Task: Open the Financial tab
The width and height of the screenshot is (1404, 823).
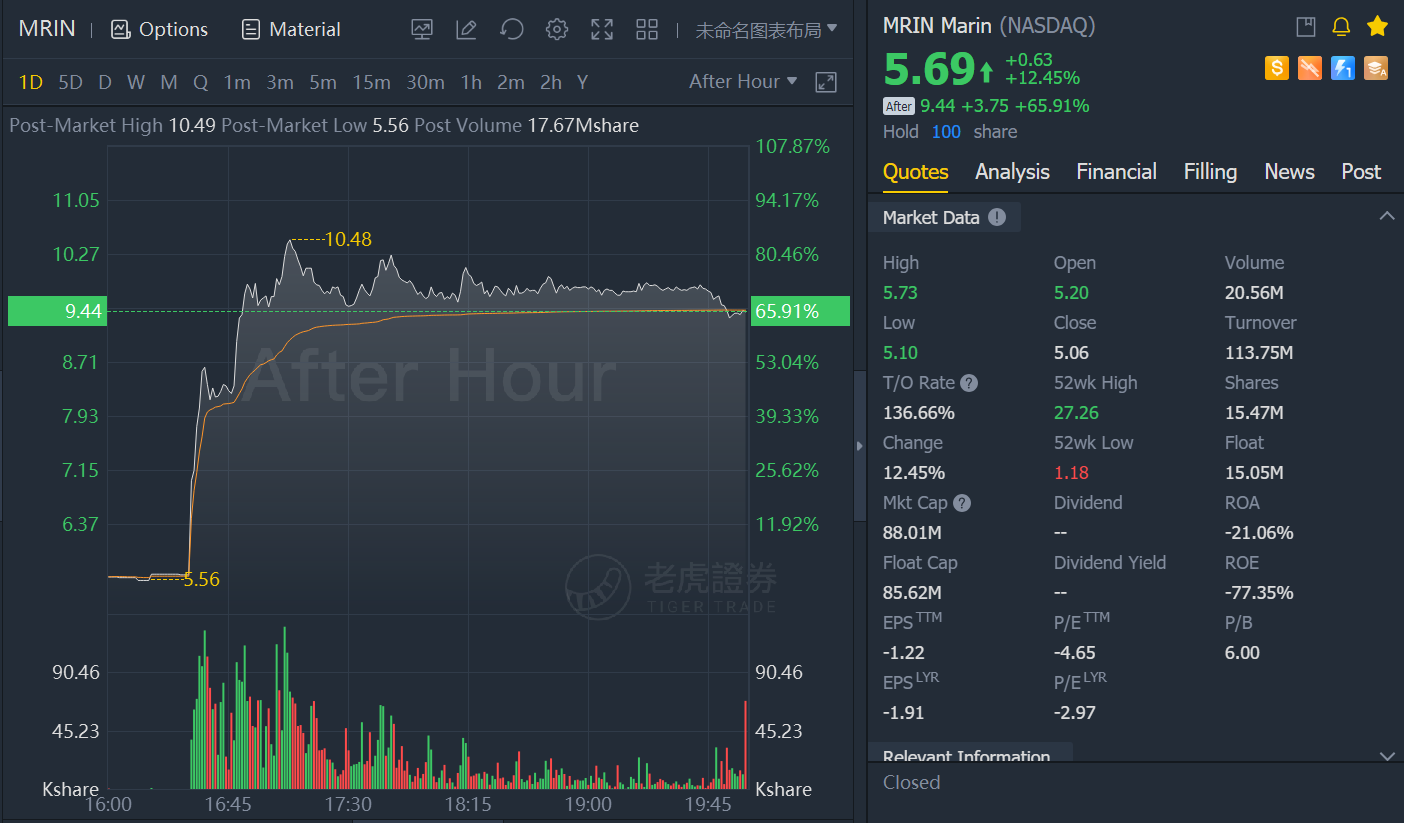Action: click(1116, 172)
